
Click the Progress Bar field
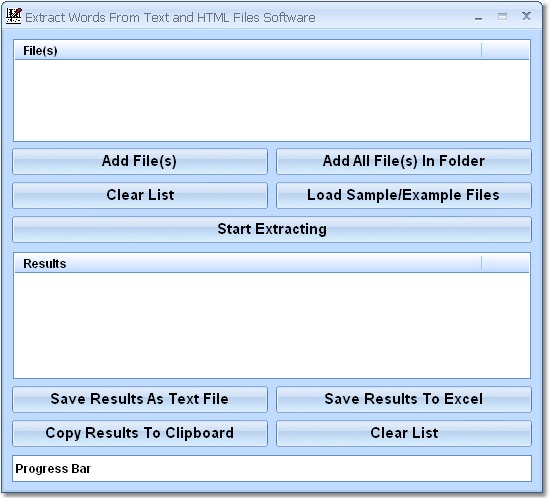pyautogui.click(x=272, y=469)
